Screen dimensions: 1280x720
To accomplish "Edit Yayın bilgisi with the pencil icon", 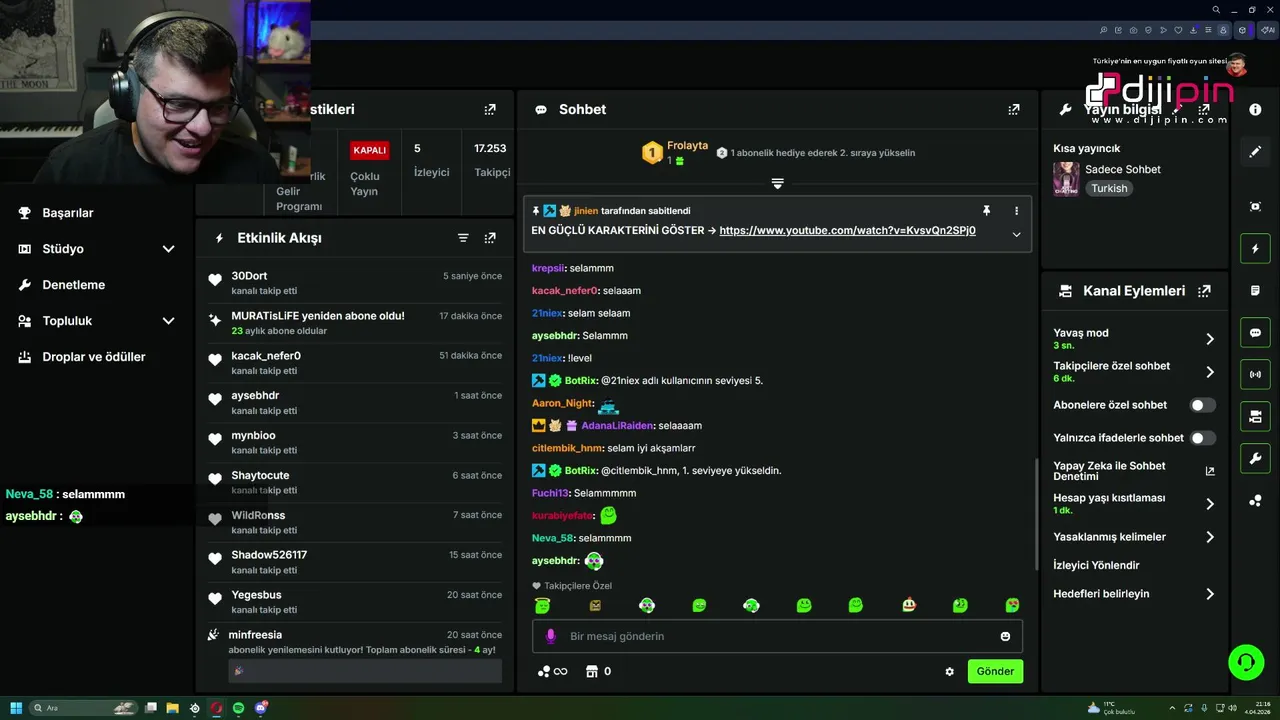I will pos(1177,110).
